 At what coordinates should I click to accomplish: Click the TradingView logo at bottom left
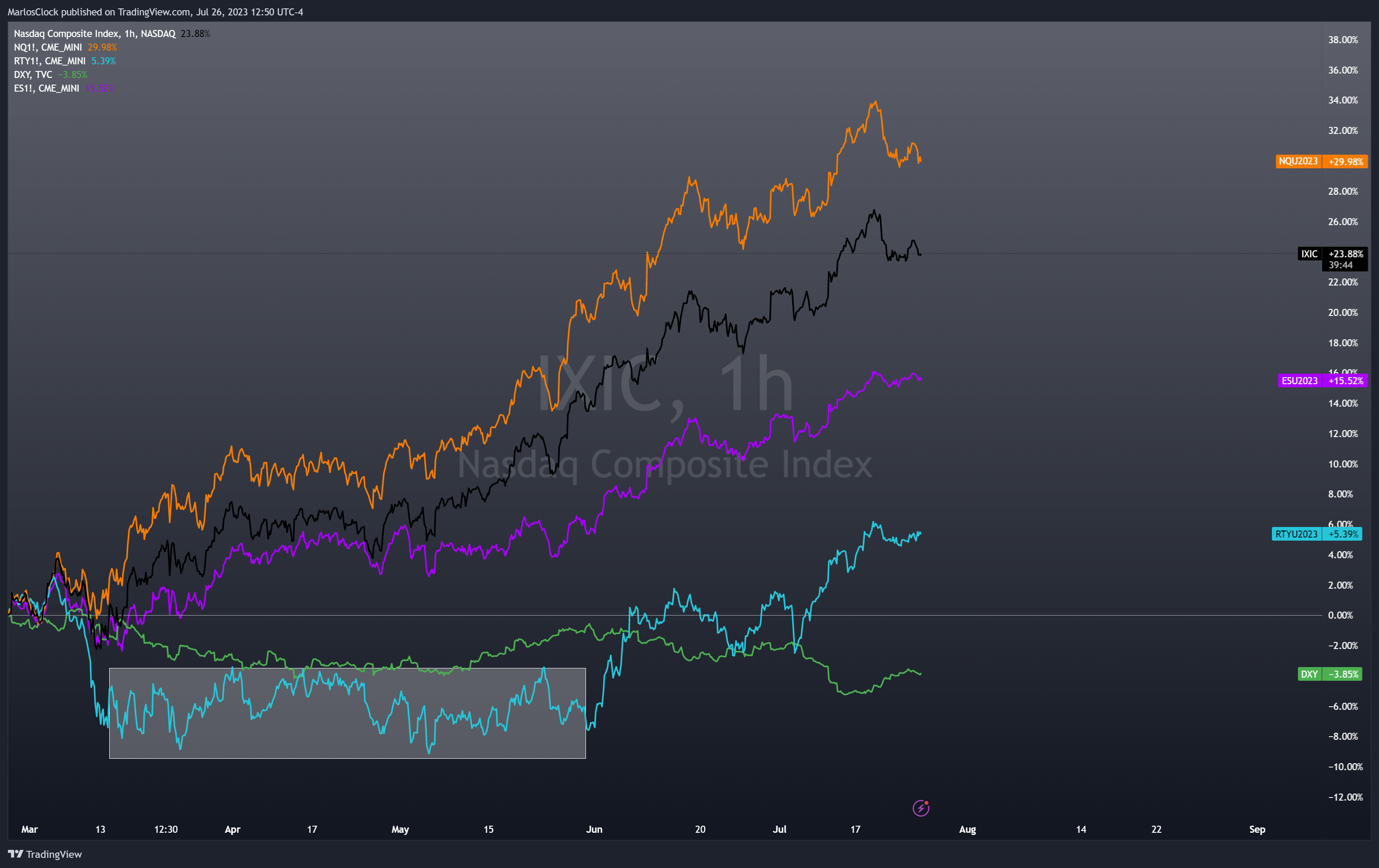44,854
